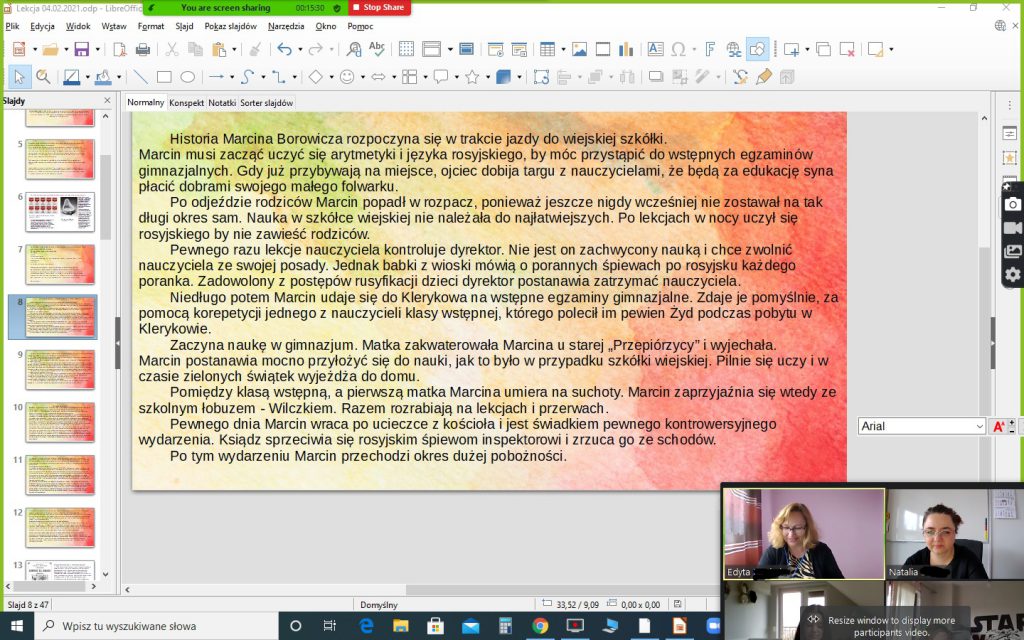Select slide 10 thumbnail in panel
Image resolution: width=1024 pixels, height=640 pixels.
[x=60, y=421]
